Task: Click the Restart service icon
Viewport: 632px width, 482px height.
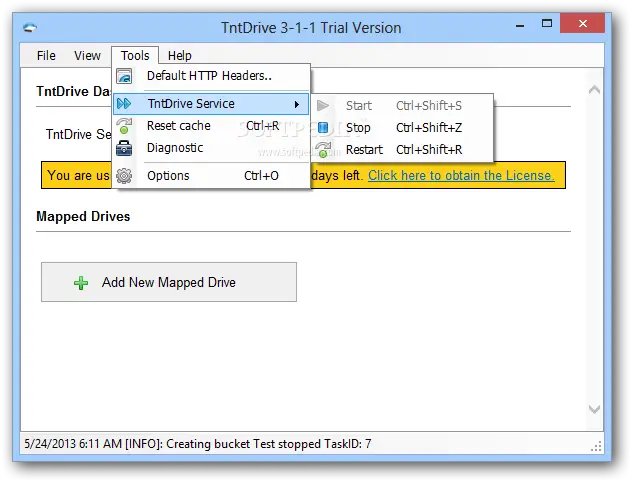Action: tap(323, 150)
